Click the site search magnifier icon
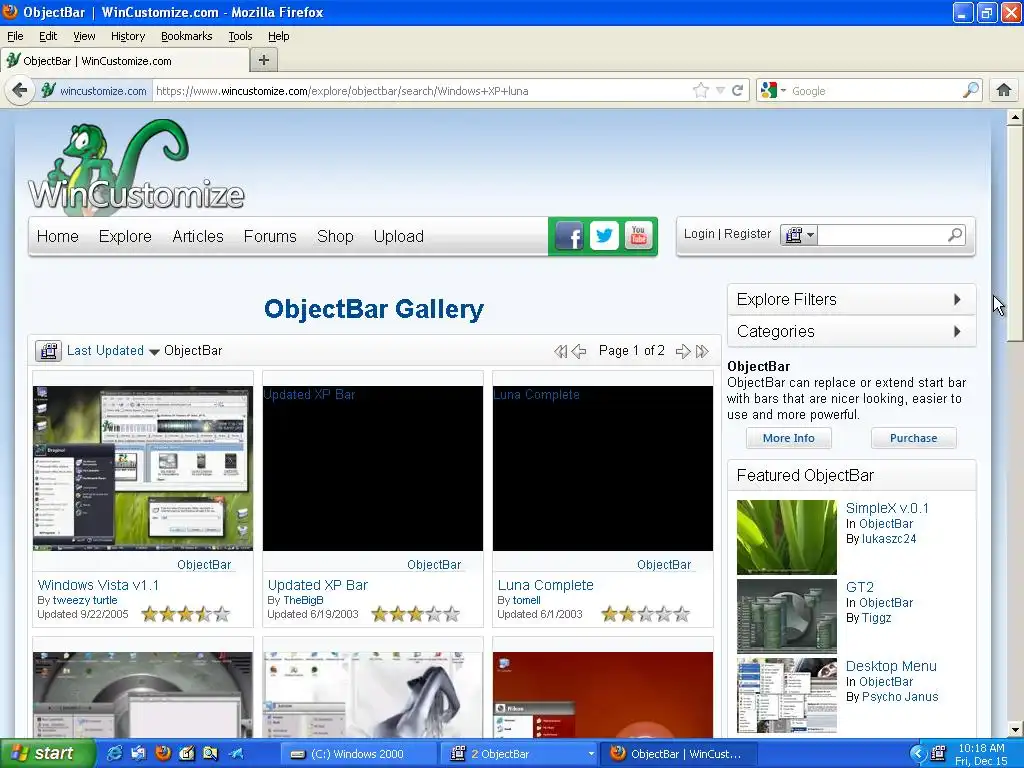1024x768 pixels. click(955, 234)
